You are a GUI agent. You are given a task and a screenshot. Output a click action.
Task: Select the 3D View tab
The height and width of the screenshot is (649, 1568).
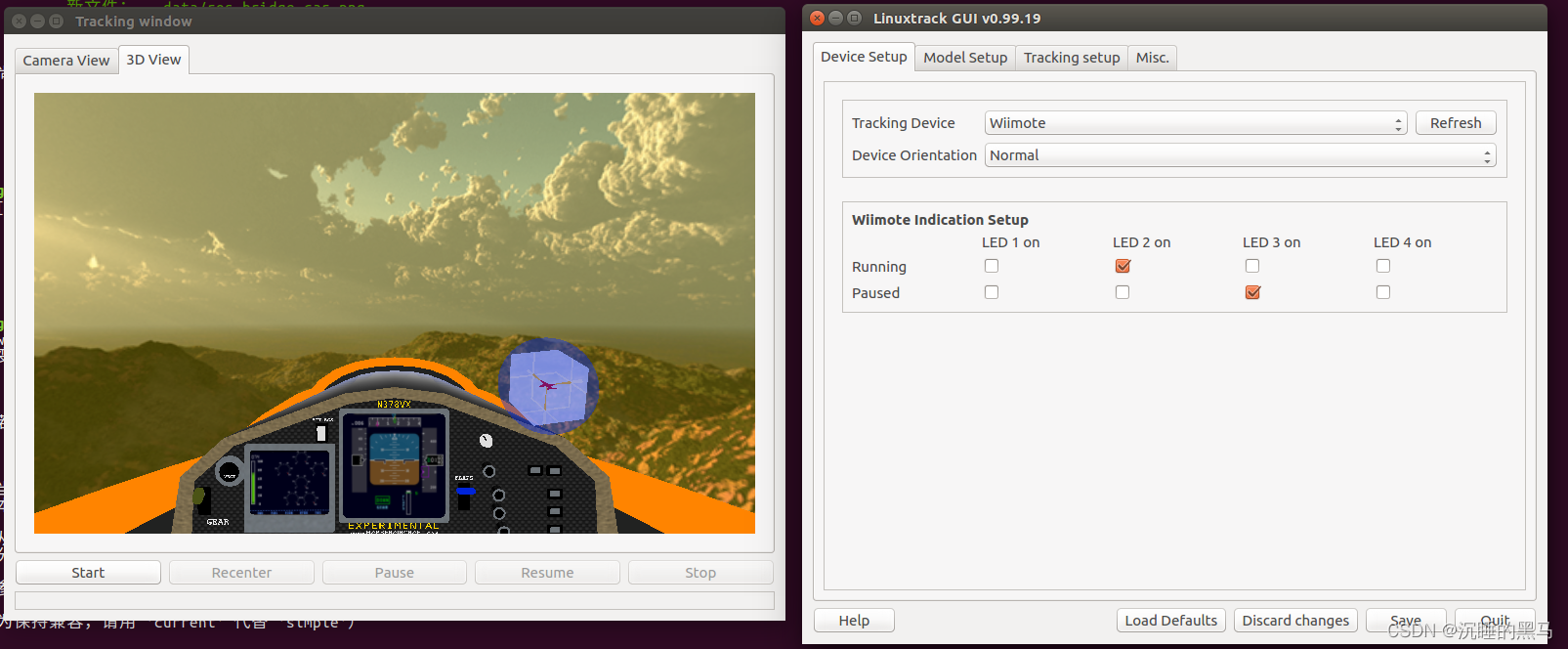click(153, 60)
